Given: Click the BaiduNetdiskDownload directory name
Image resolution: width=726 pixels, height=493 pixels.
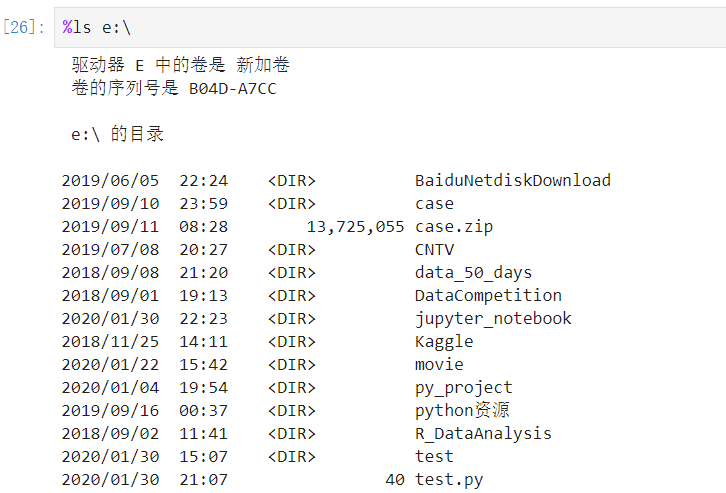Looking at the screenshot, I should click(513, 181).
